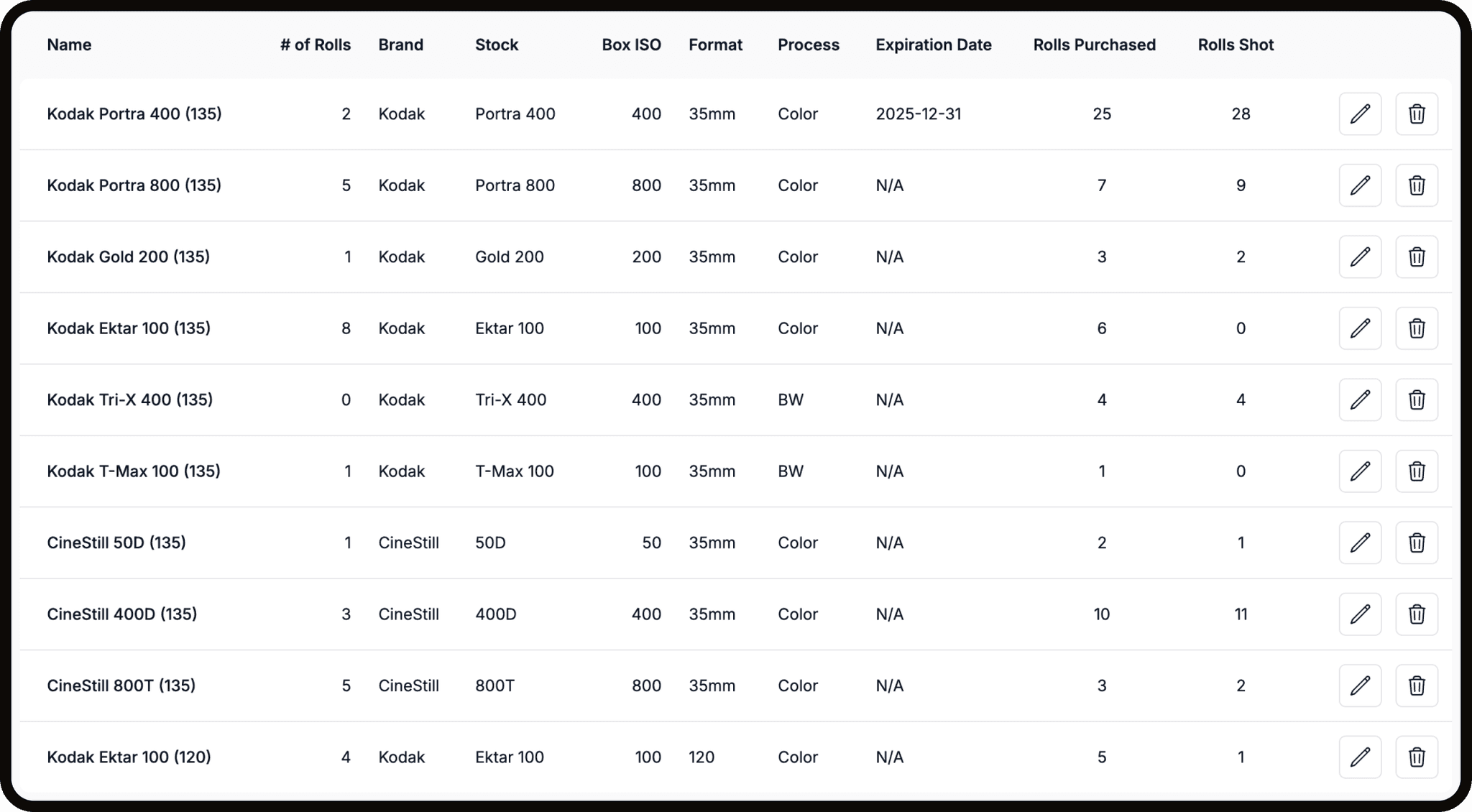The width and height of the screenshot is (1472, 812).
Task: Click the Box ISO column header
Action: point(631,45)
